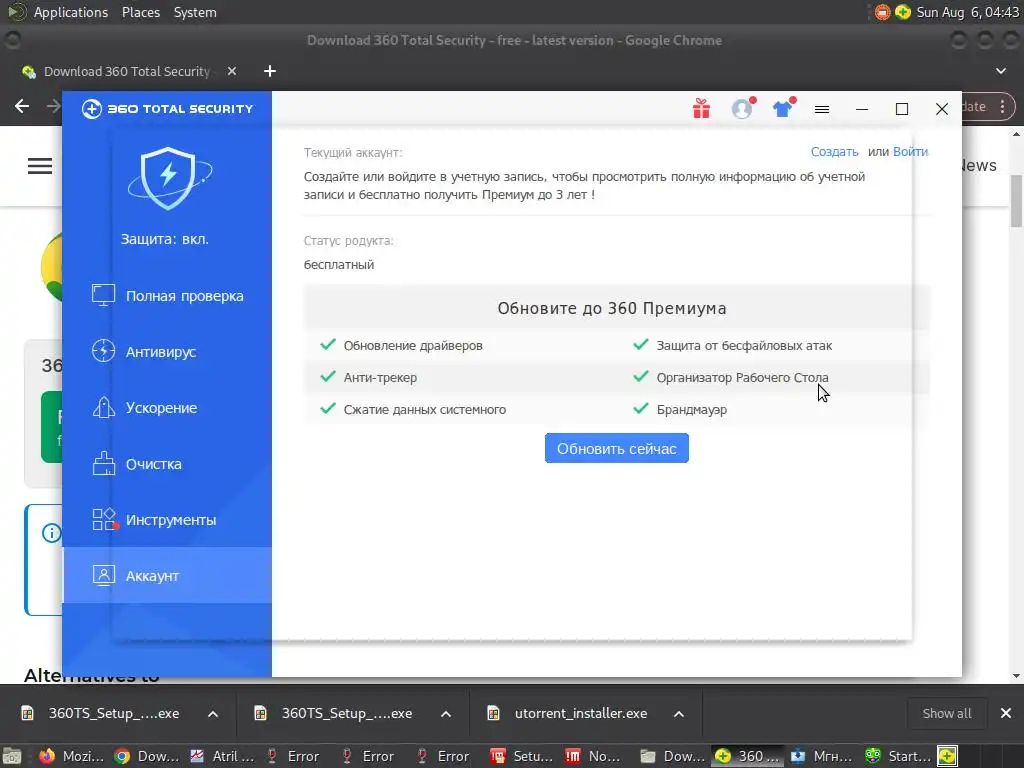The height and width of the screenshot is (768, 1024).
Task: Open Очистка in the sidebar
Action: (x=167, y=464)
